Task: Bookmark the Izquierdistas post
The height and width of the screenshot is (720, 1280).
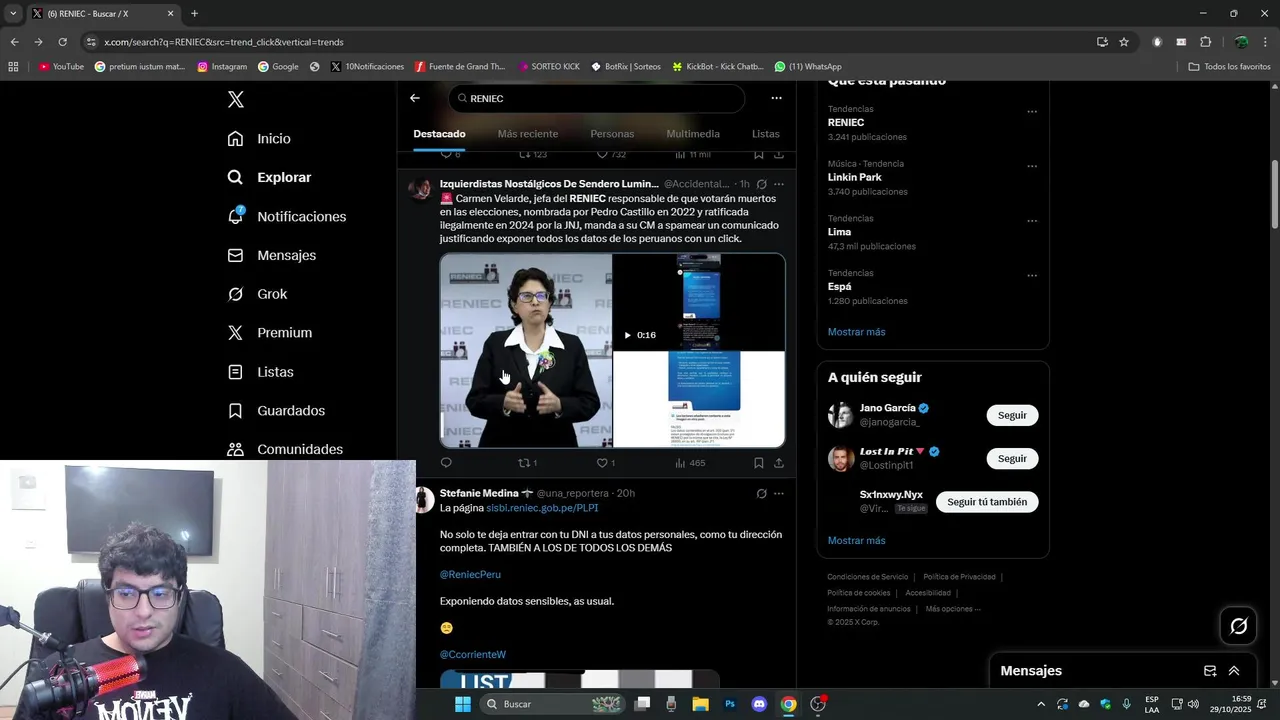Action: point(758,463)
